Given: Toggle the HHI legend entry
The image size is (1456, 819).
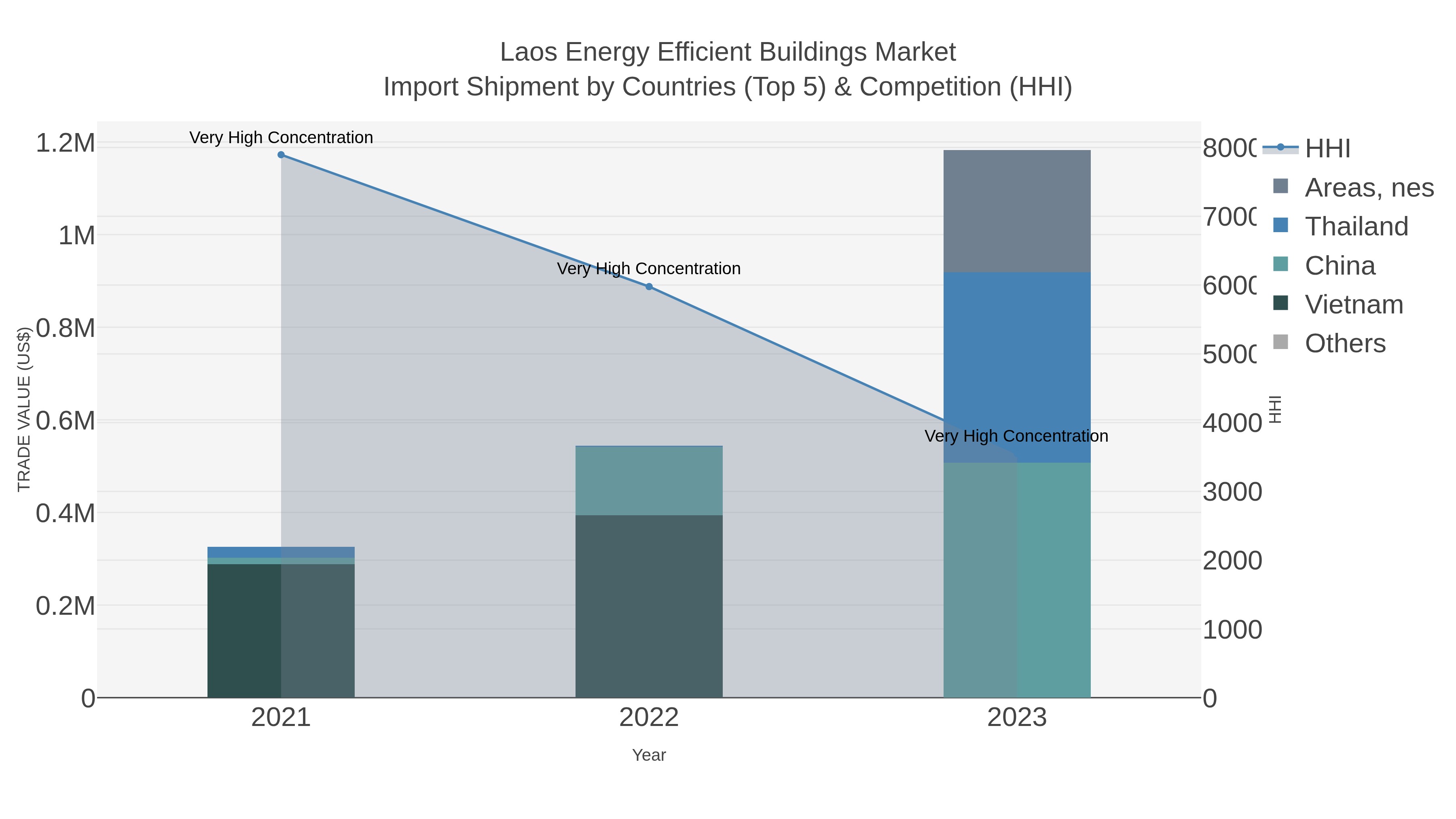Looking at the screenshot, I should click(x=1306, y=148).
